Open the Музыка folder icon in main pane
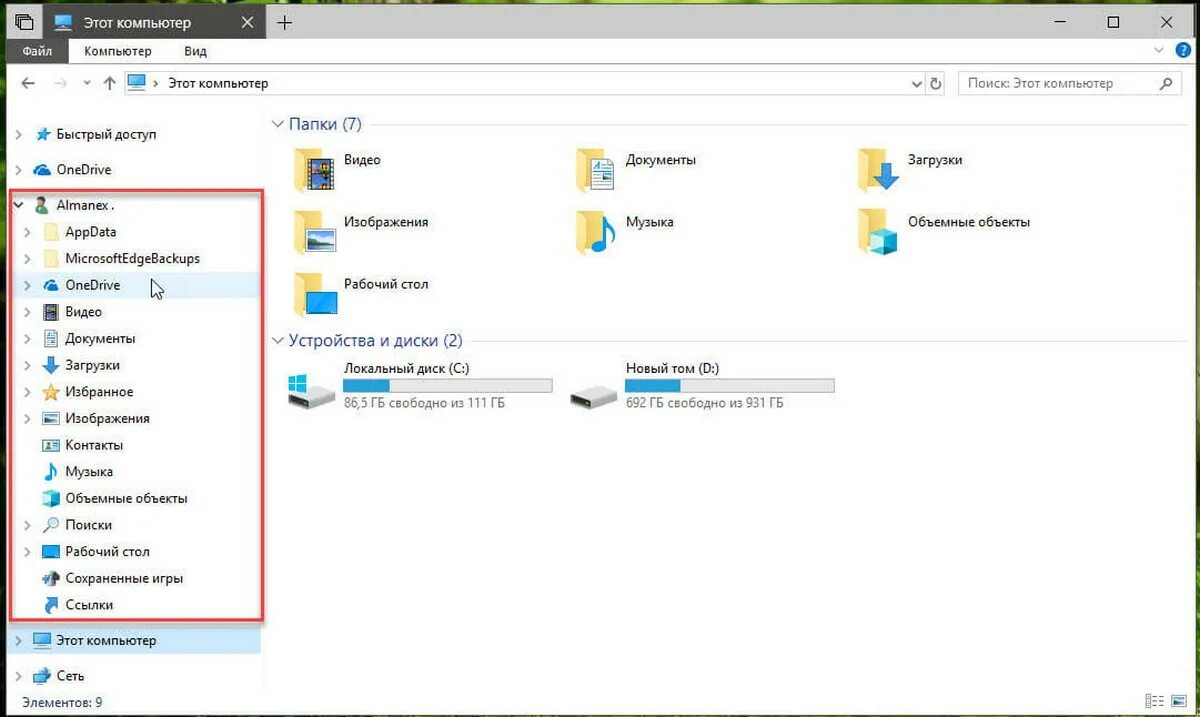The image size is (1200, 717). (595, 231)
